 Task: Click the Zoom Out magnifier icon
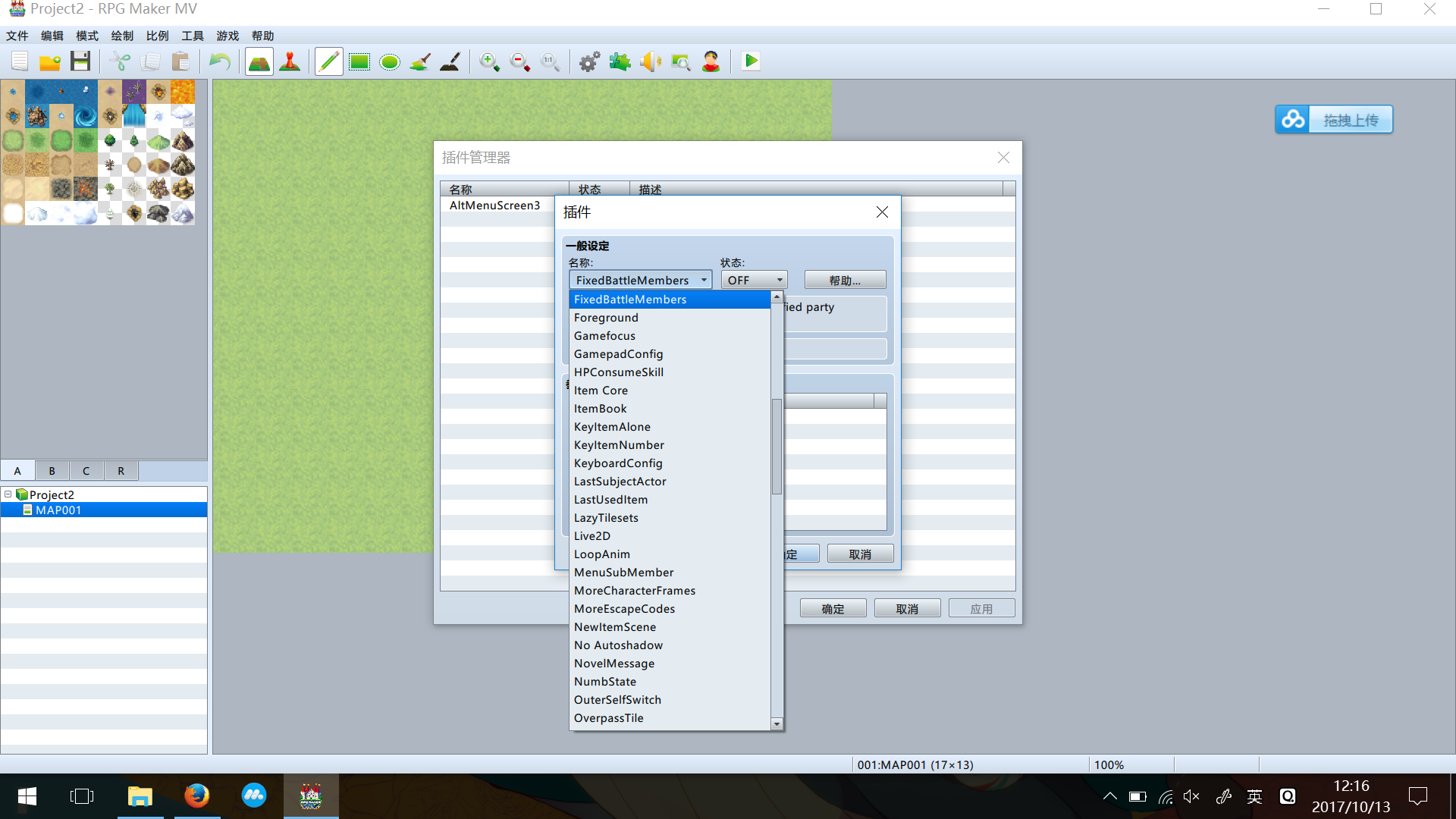(x=520, y=61)
